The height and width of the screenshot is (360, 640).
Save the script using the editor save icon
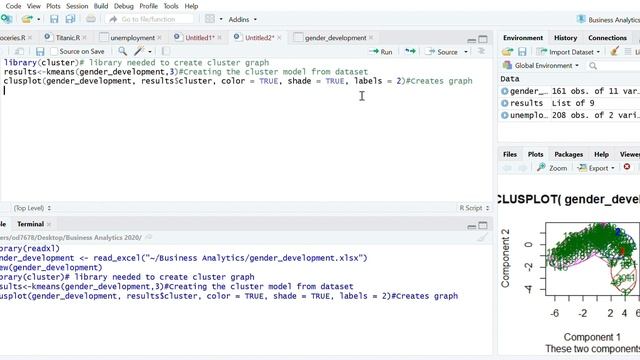40,51
